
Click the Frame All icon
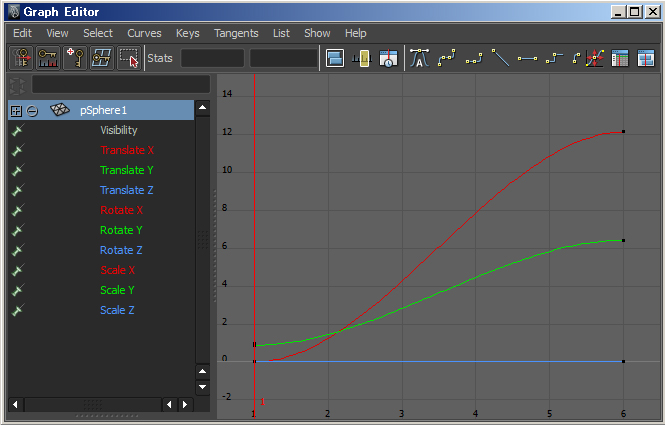tap(335, 58)
